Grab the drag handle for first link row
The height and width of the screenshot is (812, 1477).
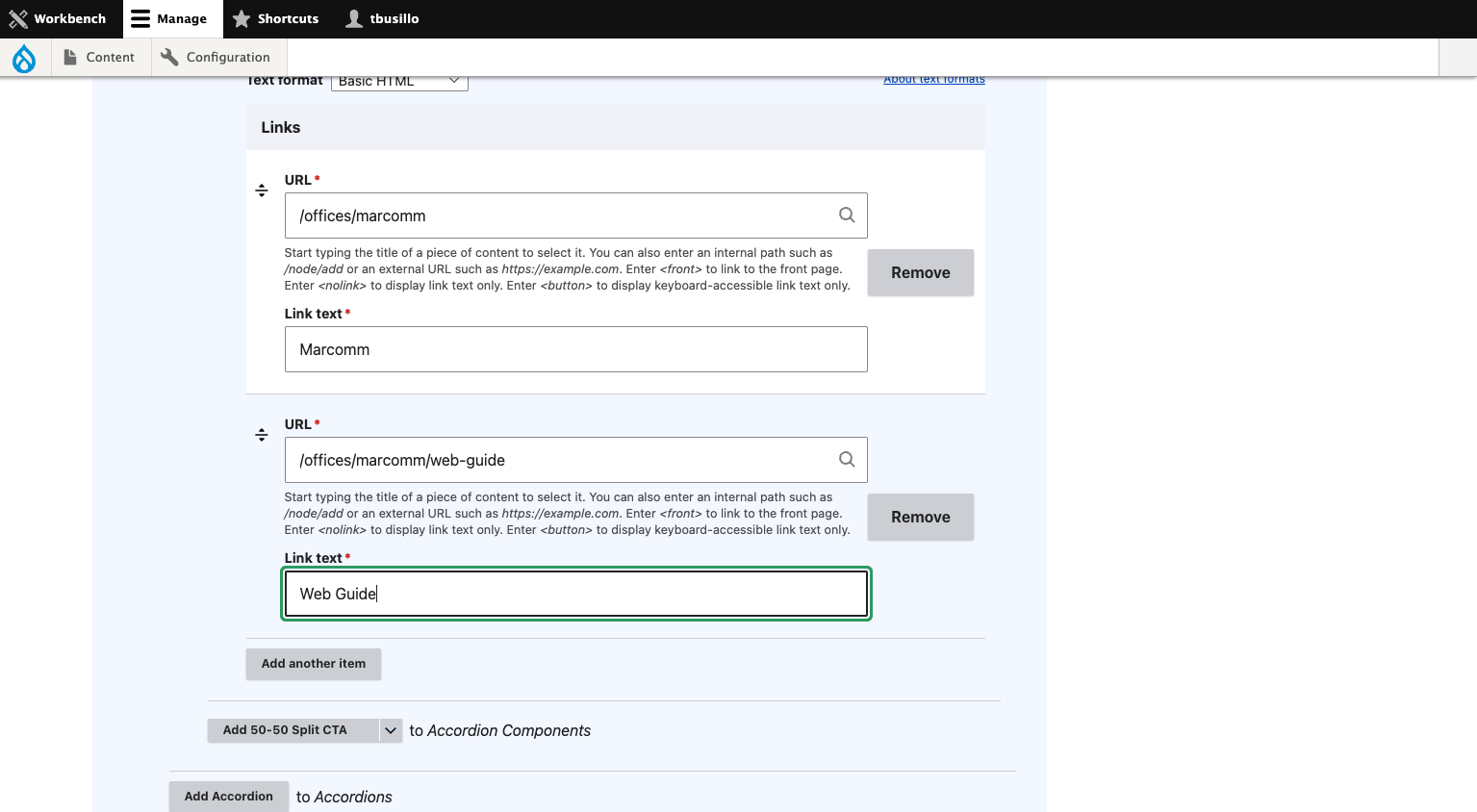point(262,190)
